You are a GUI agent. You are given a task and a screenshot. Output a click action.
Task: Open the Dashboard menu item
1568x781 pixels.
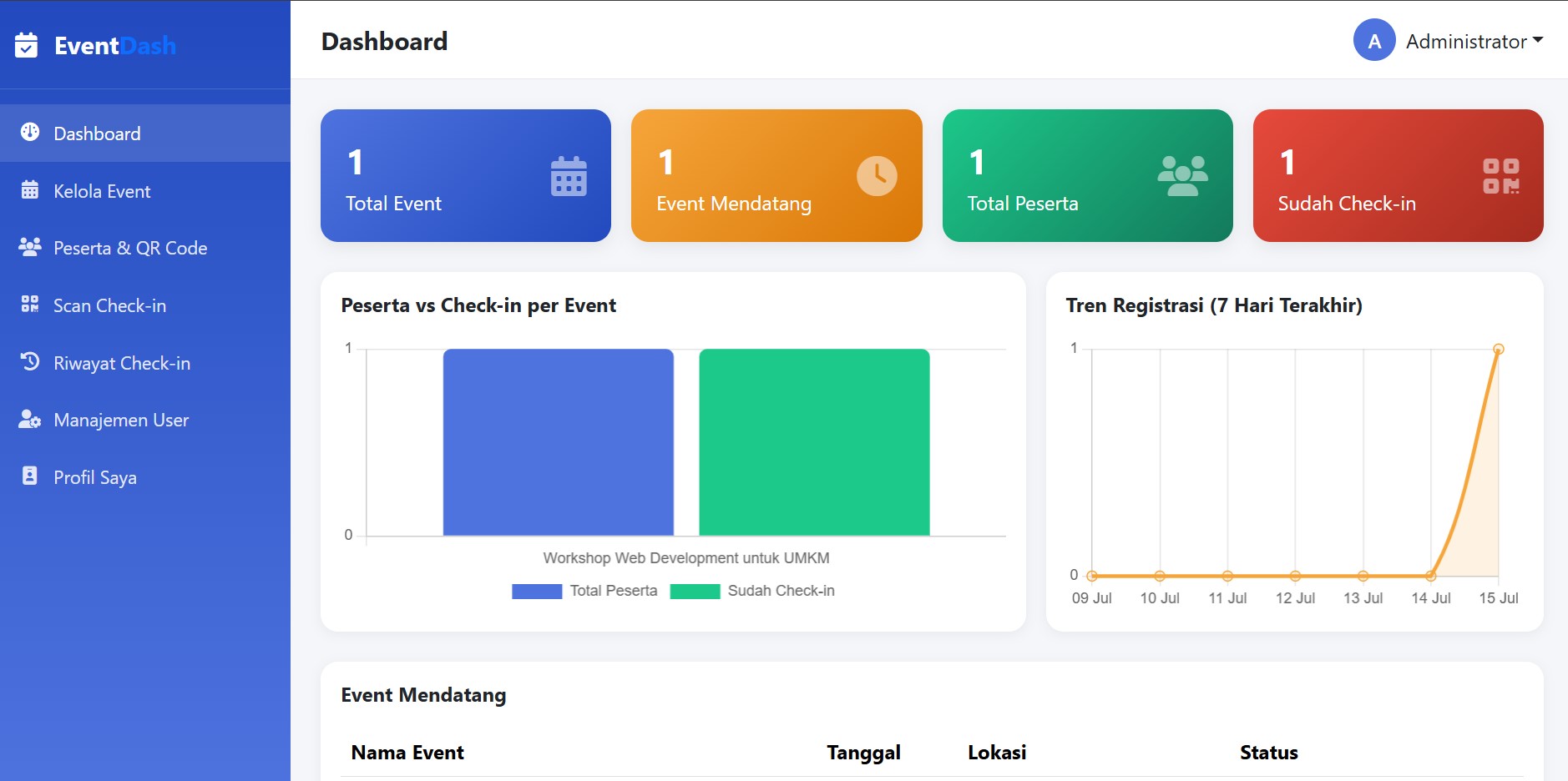145,134
